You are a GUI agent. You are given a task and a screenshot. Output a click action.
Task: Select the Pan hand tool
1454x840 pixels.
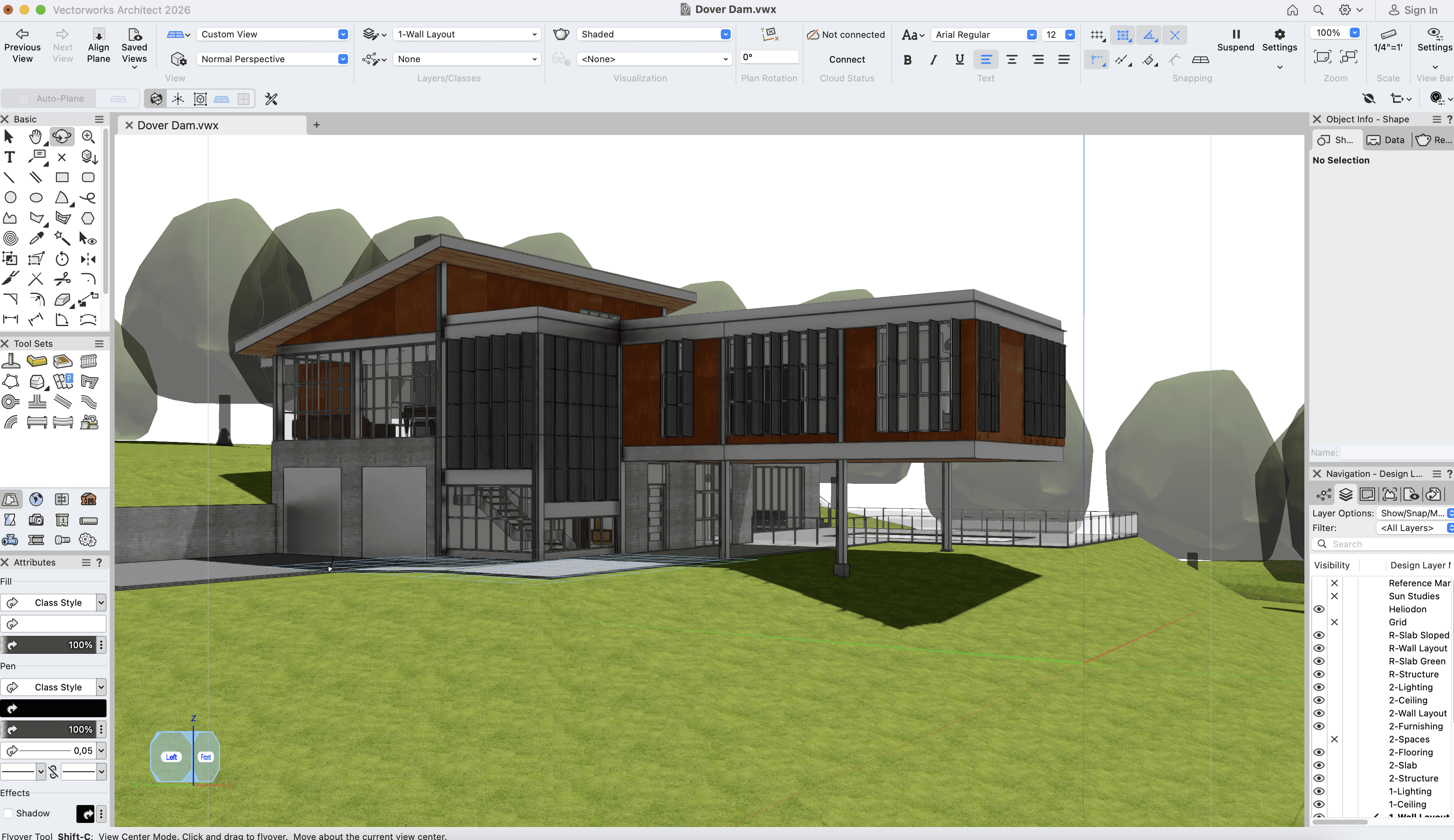tap(36, 137)
